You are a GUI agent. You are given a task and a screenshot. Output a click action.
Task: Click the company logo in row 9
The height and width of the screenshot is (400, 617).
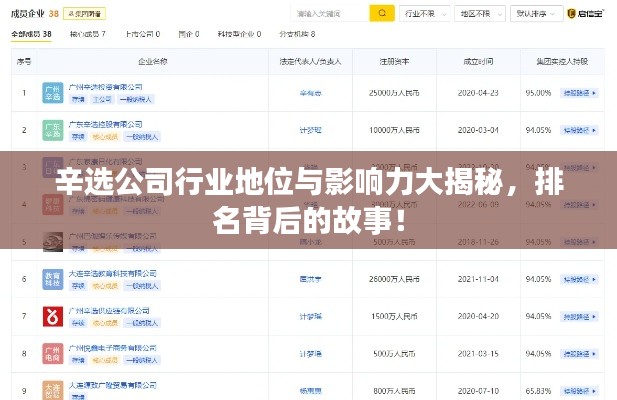53,389
